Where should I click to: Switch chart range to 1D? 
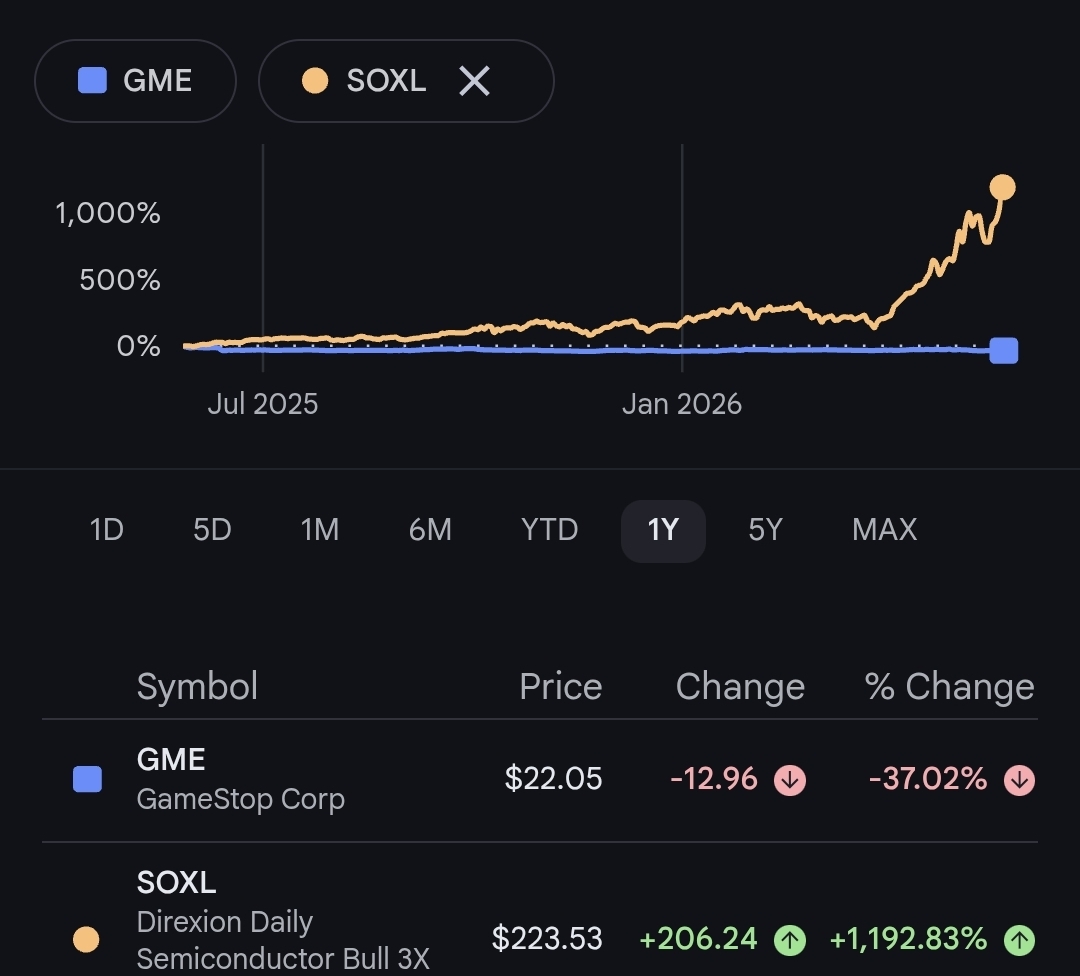pyautogui.click(x=107, y=530)
